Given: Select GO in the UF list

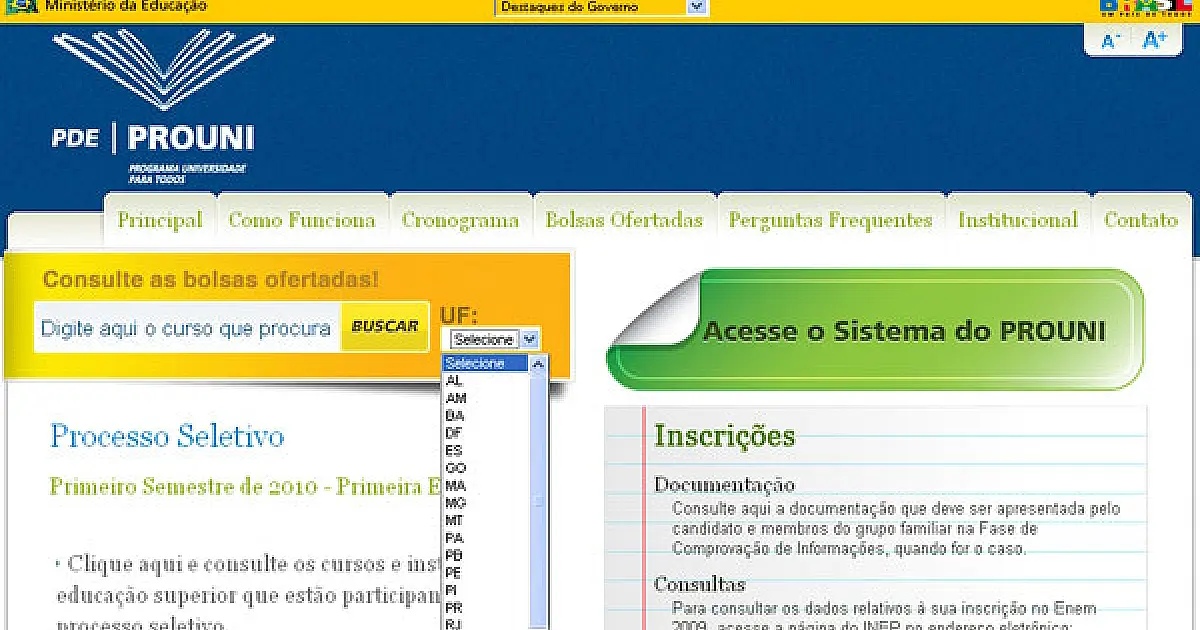Looking at the screenshot, I should click(x=486, y=468).
